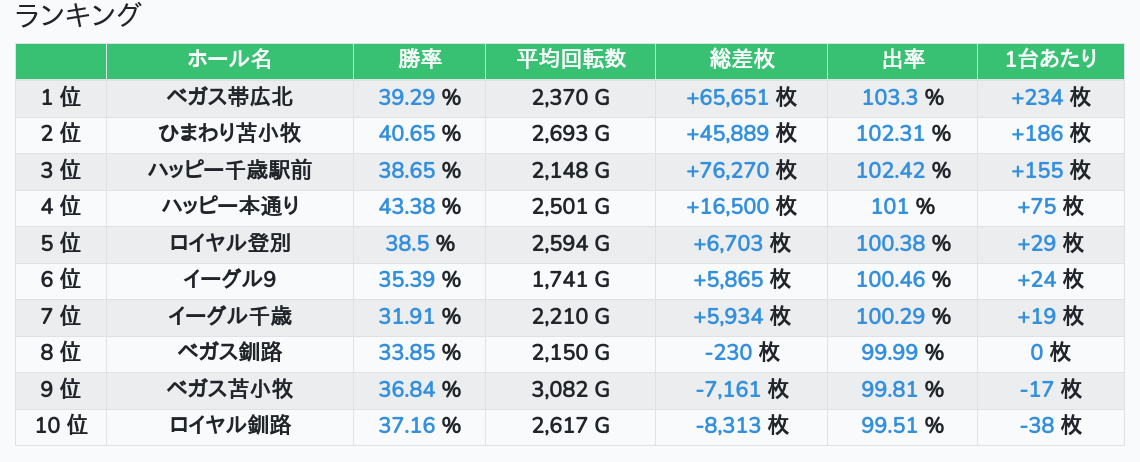The image size is (1140, 462).
Task: Click the ハッピー本通り hall name
Action: (229, 207)
